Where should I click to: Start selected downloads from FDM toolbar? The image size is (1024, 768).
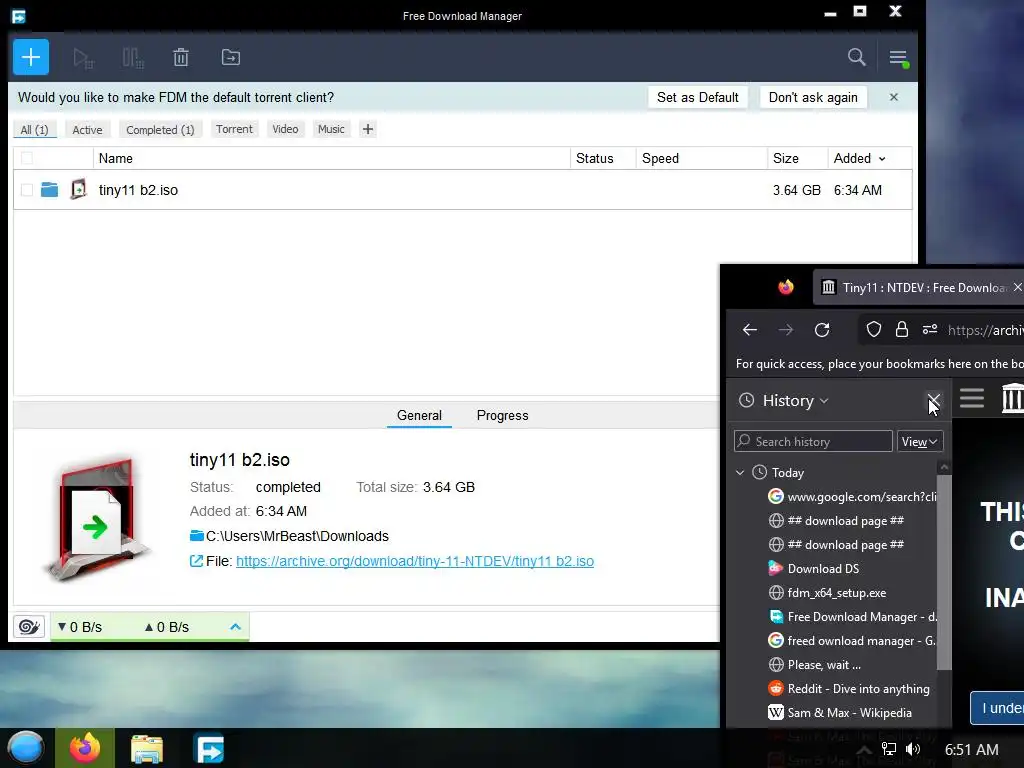pos(83,57)
